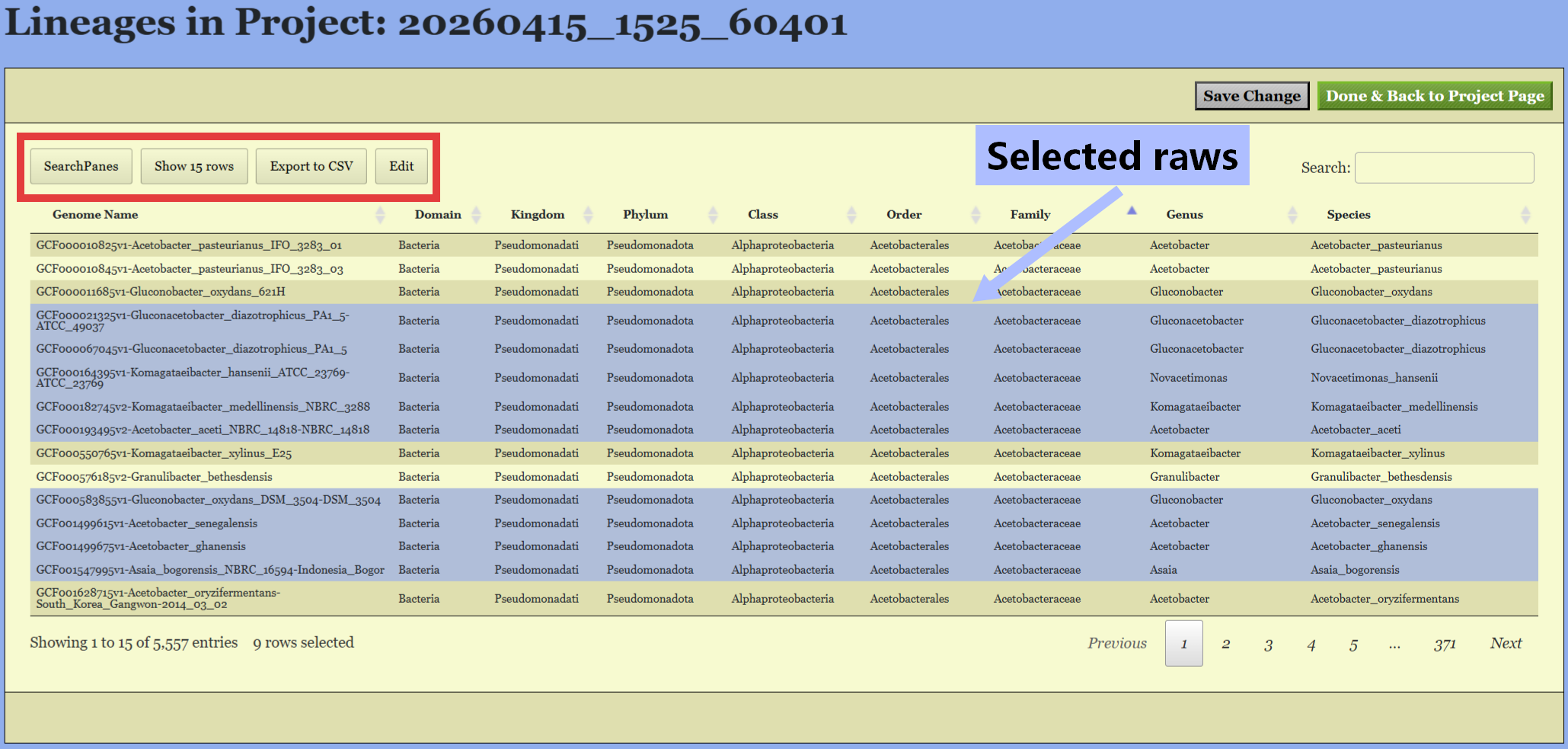Click the Order column sort arrows
This screenshot has width=1568, height=749.
[x=976, y=215]
